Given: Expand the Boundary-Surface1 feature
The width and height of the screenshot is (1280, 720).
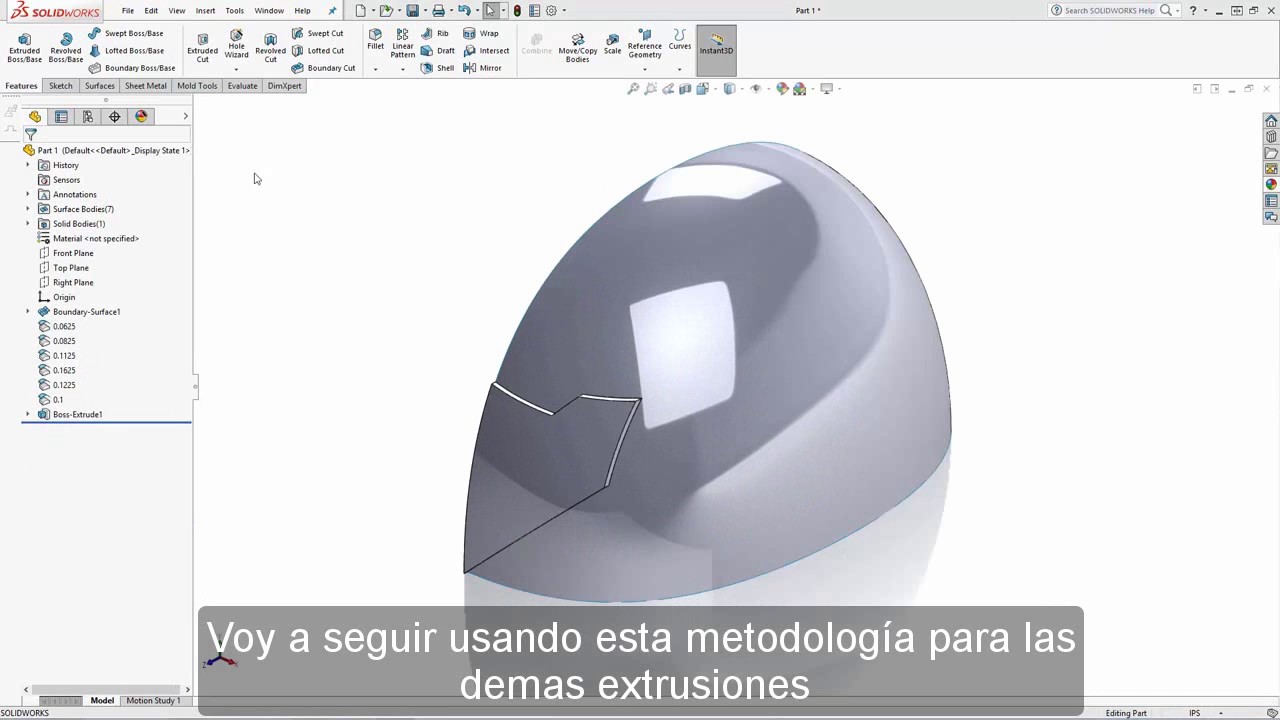Looking at the screenshot, I should (x=28, y=312).
